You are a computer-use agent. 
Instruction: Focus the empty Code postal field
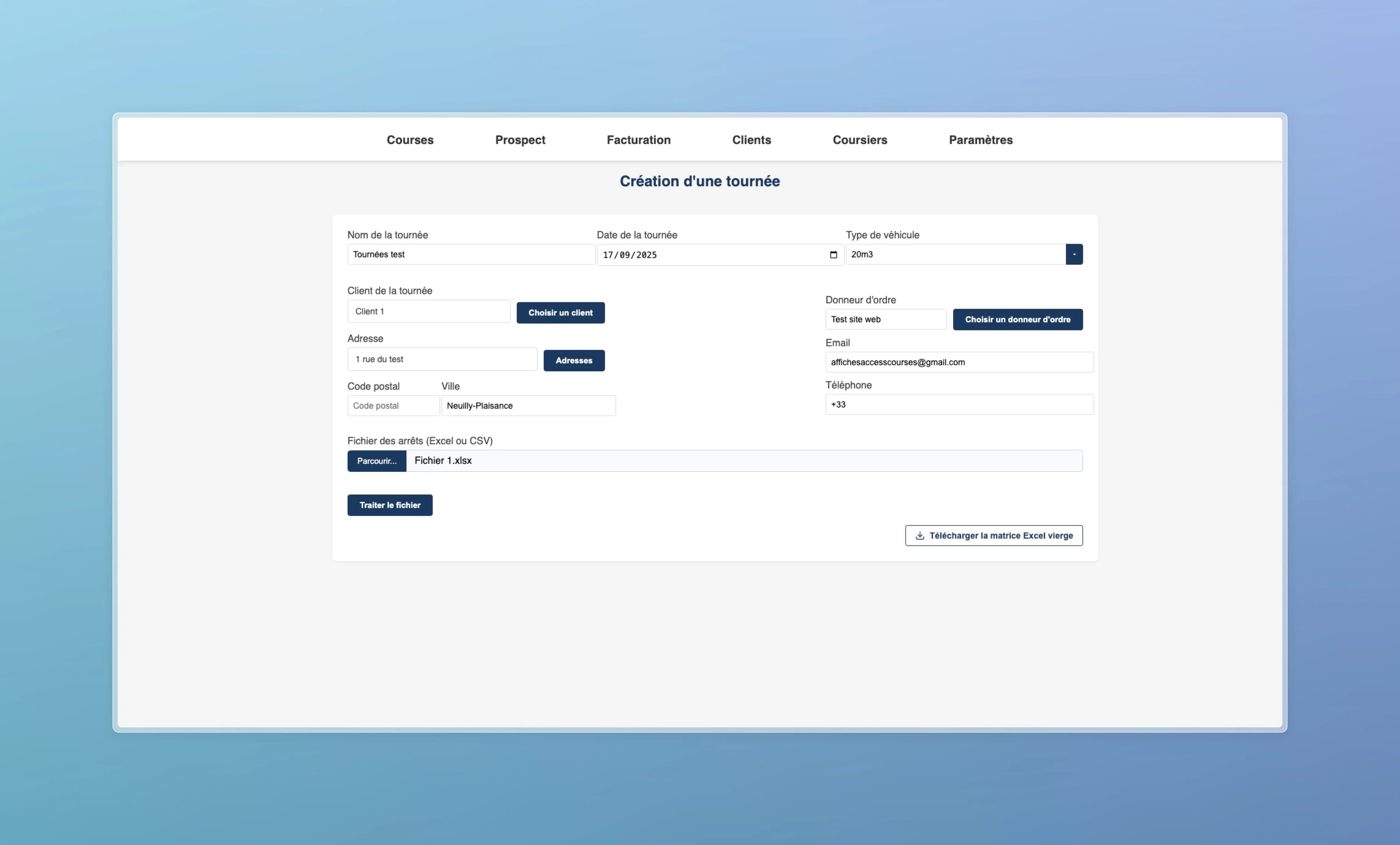click(x=393, y=405)
